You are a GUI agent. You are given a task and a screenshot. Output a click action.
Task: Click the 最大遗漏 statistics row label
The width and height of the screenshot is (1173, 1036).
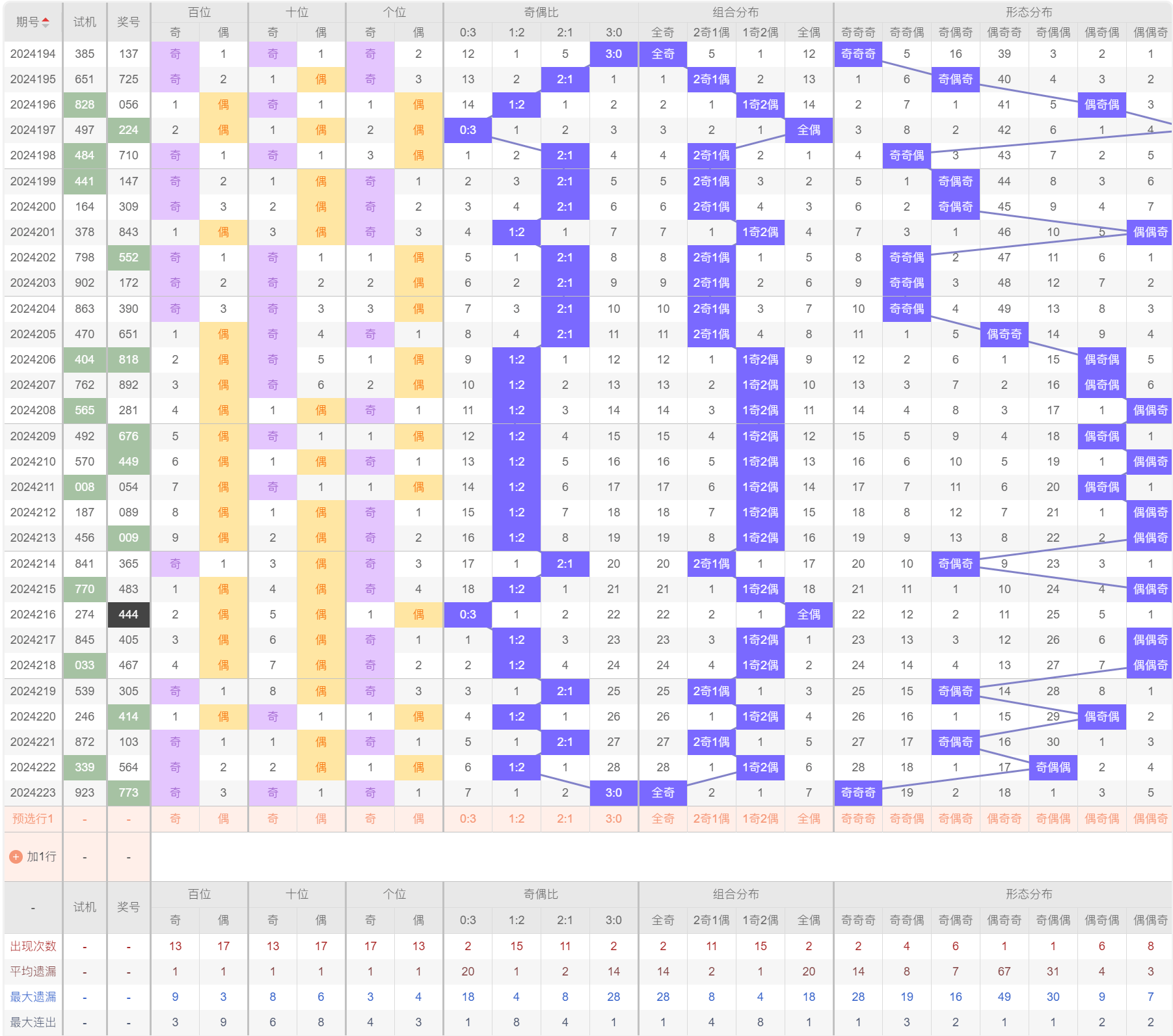[33, 997]
